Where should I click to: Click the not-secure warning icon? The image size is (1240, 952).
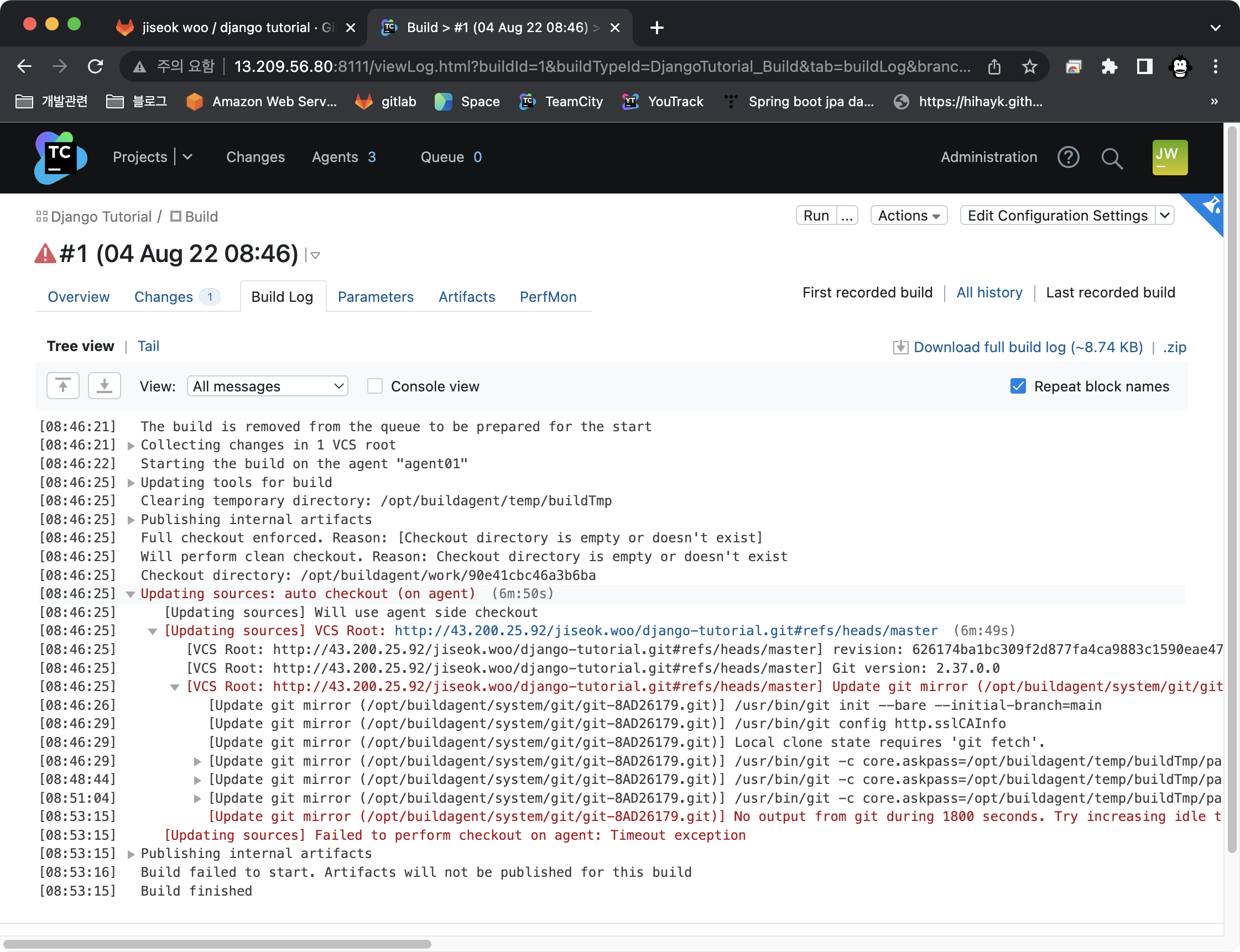pos(139,67)
